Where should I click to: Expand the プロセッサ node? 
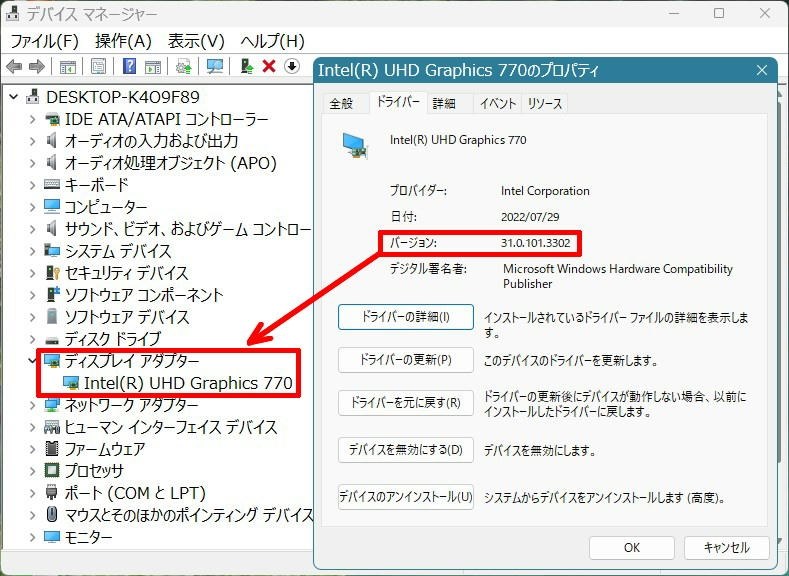pos(33,471)
